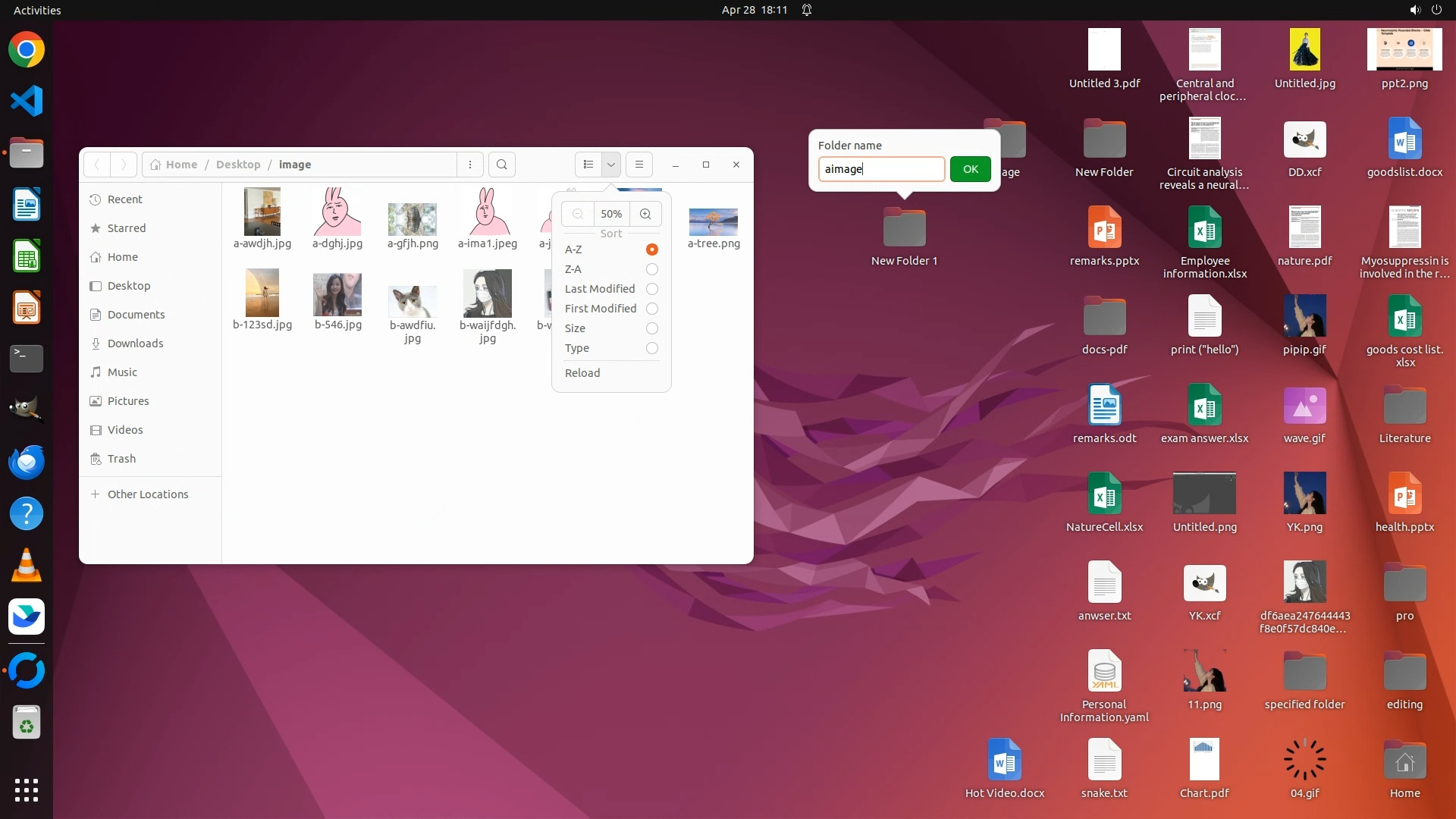Open Downloads in the sidebar
The width and height of the screenshot is (1456, 819).
[x=135, y=344]
